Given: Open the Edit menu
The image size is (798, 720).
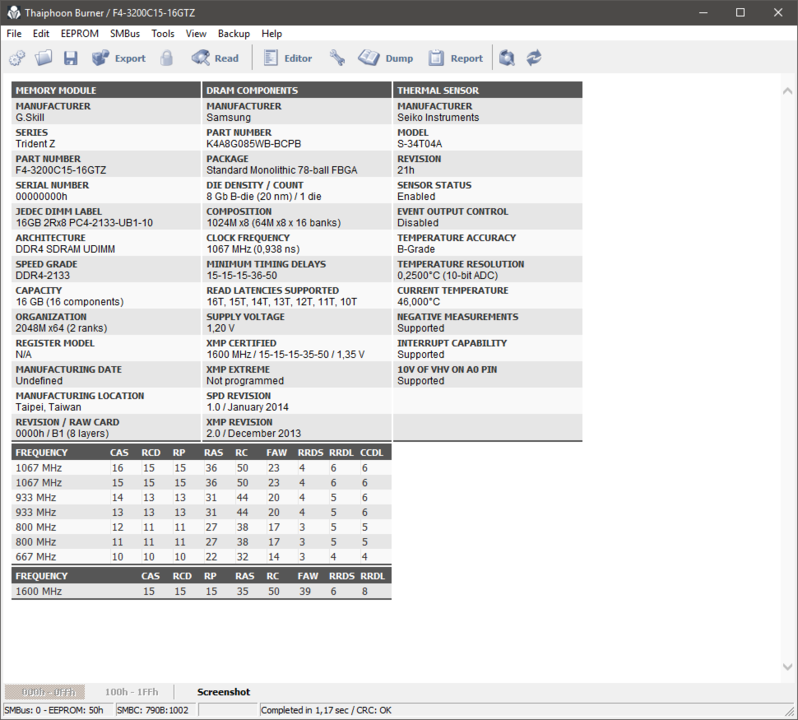Looking at the screenshot, I should pos(41,34).
